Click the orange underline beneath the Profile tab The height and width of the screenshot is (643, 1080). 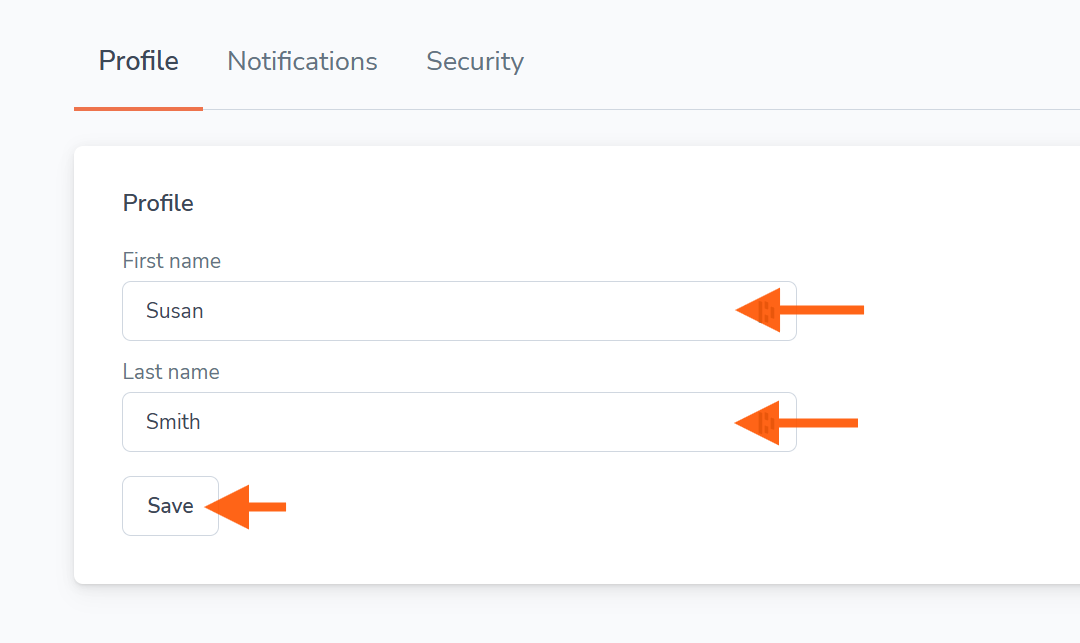click(x=138, y=108)
